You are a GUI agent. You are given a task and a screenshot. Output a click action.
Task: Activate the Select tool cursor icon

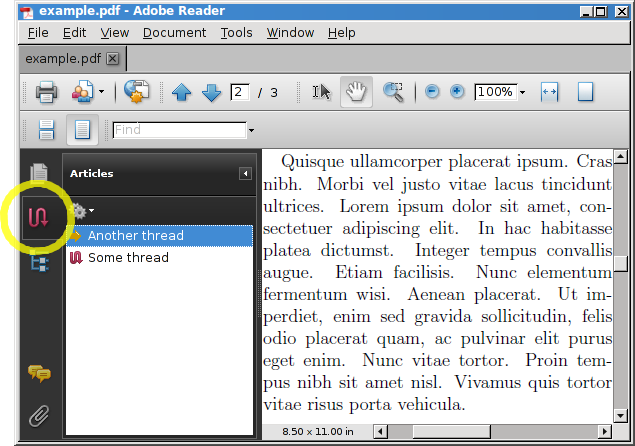[x=321, y=92]
